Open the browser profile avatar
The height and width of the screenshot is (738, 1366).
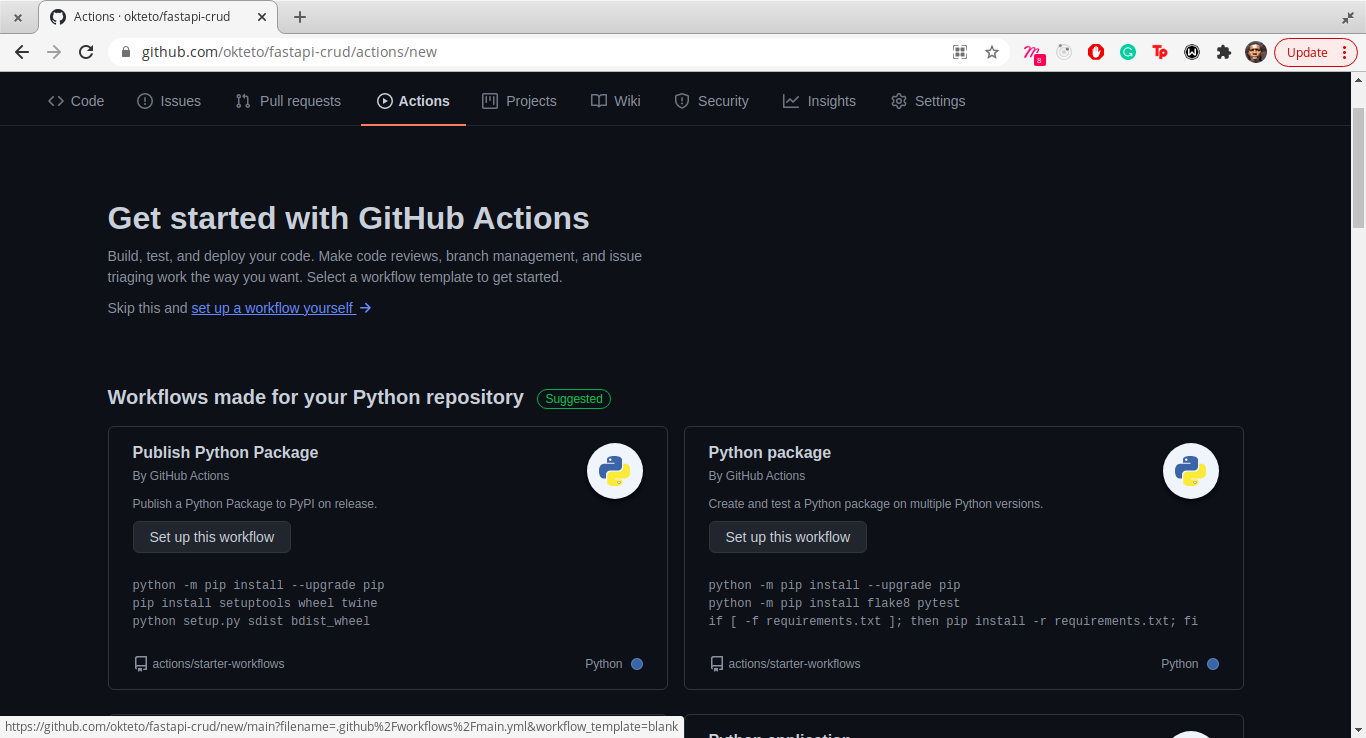click(x=1256, y=52)
